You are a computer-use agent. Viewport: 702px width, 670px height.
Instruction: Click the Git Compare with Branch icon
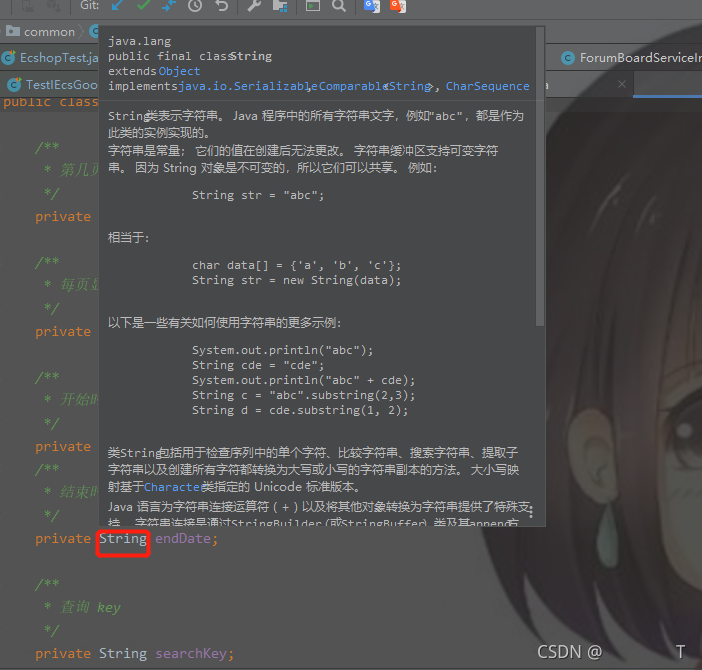(x=169, y=5)
